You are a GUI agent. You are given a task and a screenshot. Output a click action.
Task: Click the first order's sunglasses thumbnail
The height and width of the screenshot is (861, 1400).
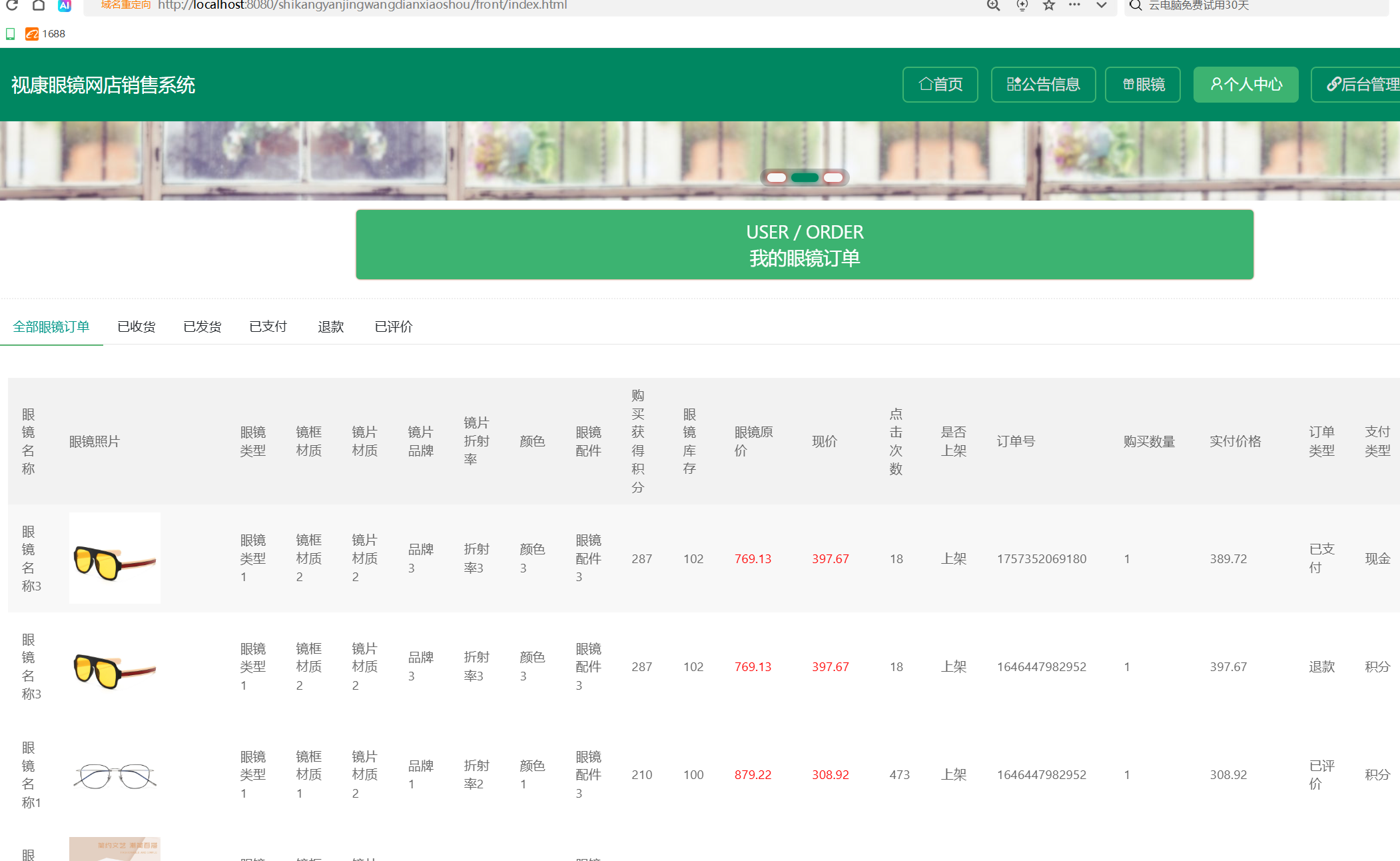[115, 558]
